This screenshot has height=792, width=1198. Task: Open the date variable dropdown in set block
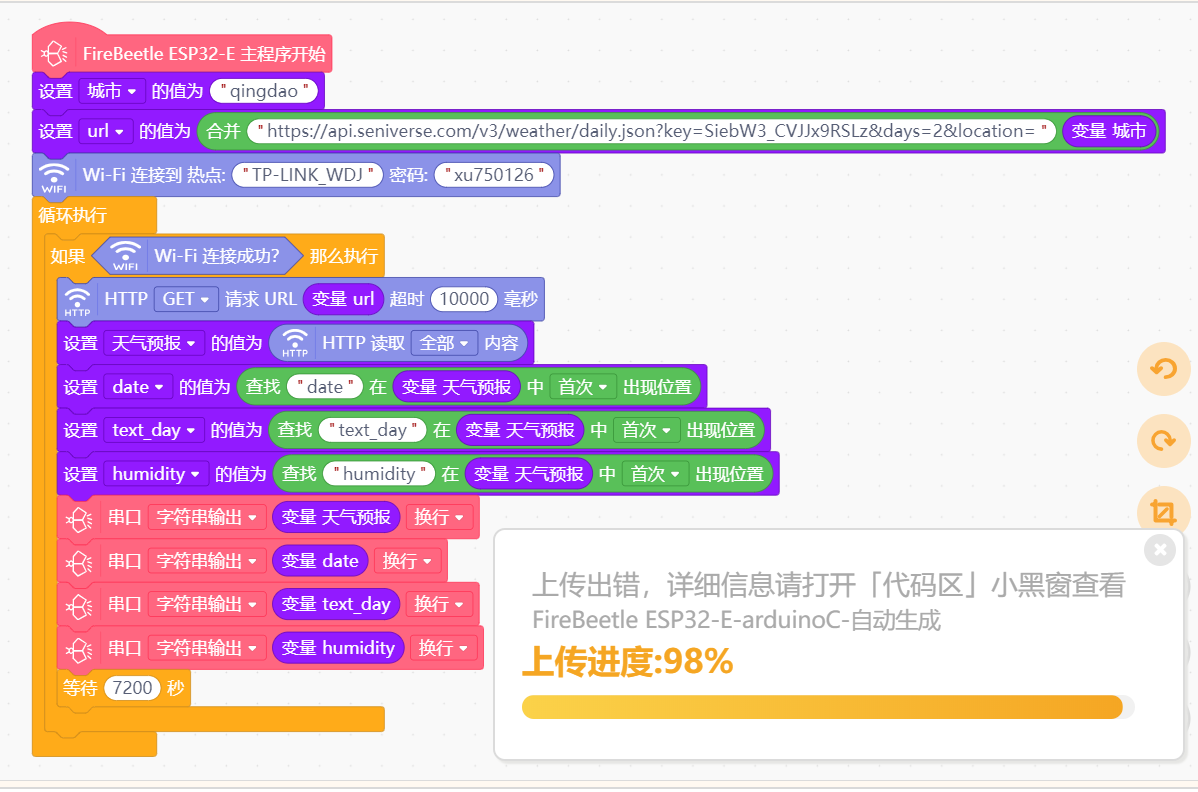coord(138,387)
